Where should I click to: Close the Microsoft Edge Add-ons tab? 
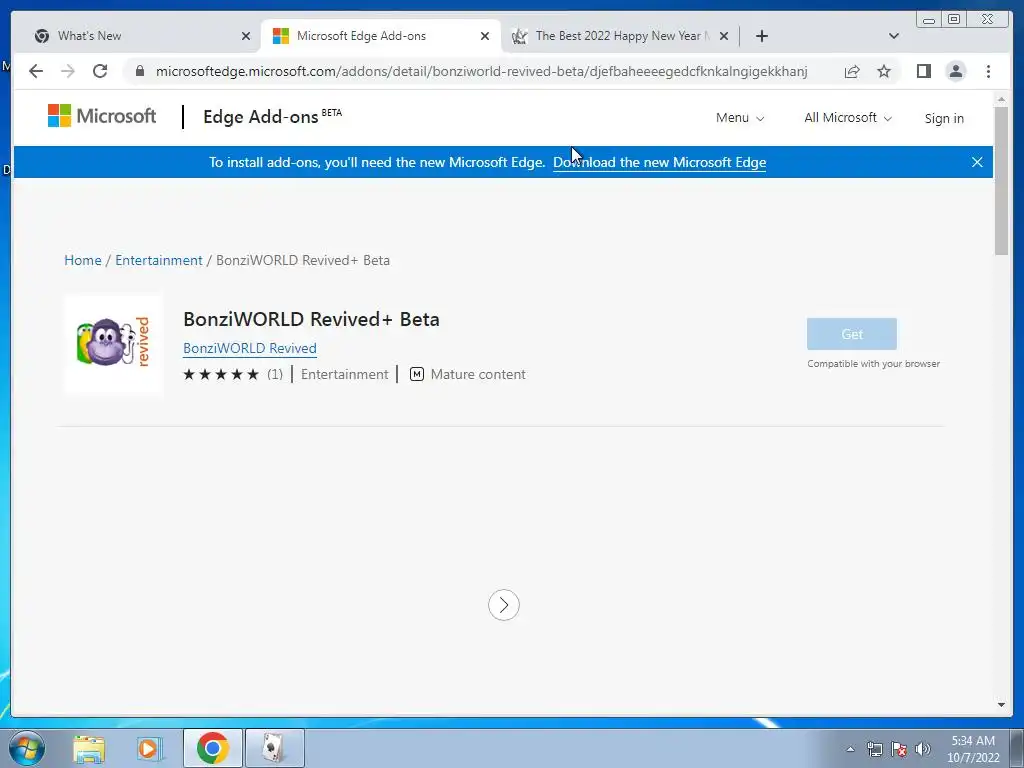(485, 36)
